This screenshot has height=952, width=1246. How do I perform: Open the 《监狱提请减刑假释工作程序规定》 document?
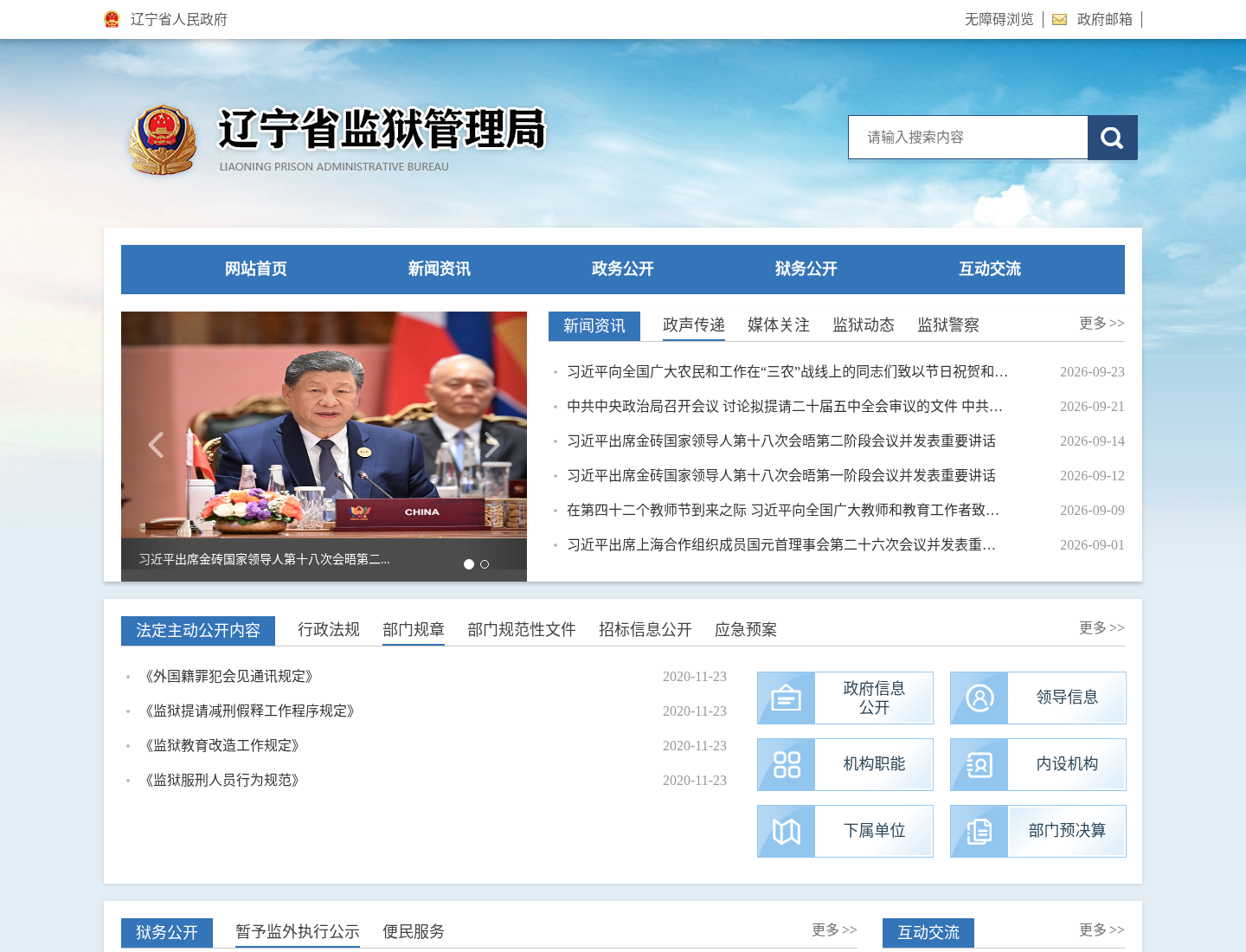250,711
